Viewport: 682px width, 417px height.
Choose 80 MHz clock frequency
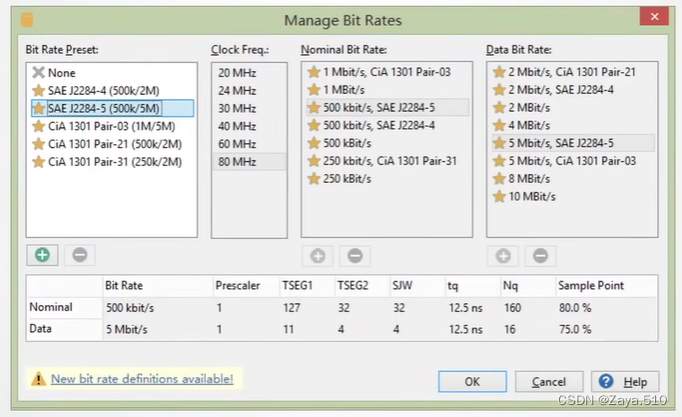(x=249, y=162)
